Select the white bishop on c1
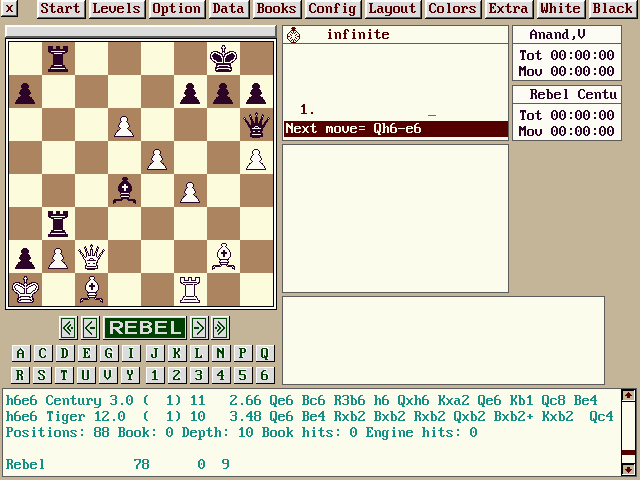The image size is (640, 480). click(91, 290)
